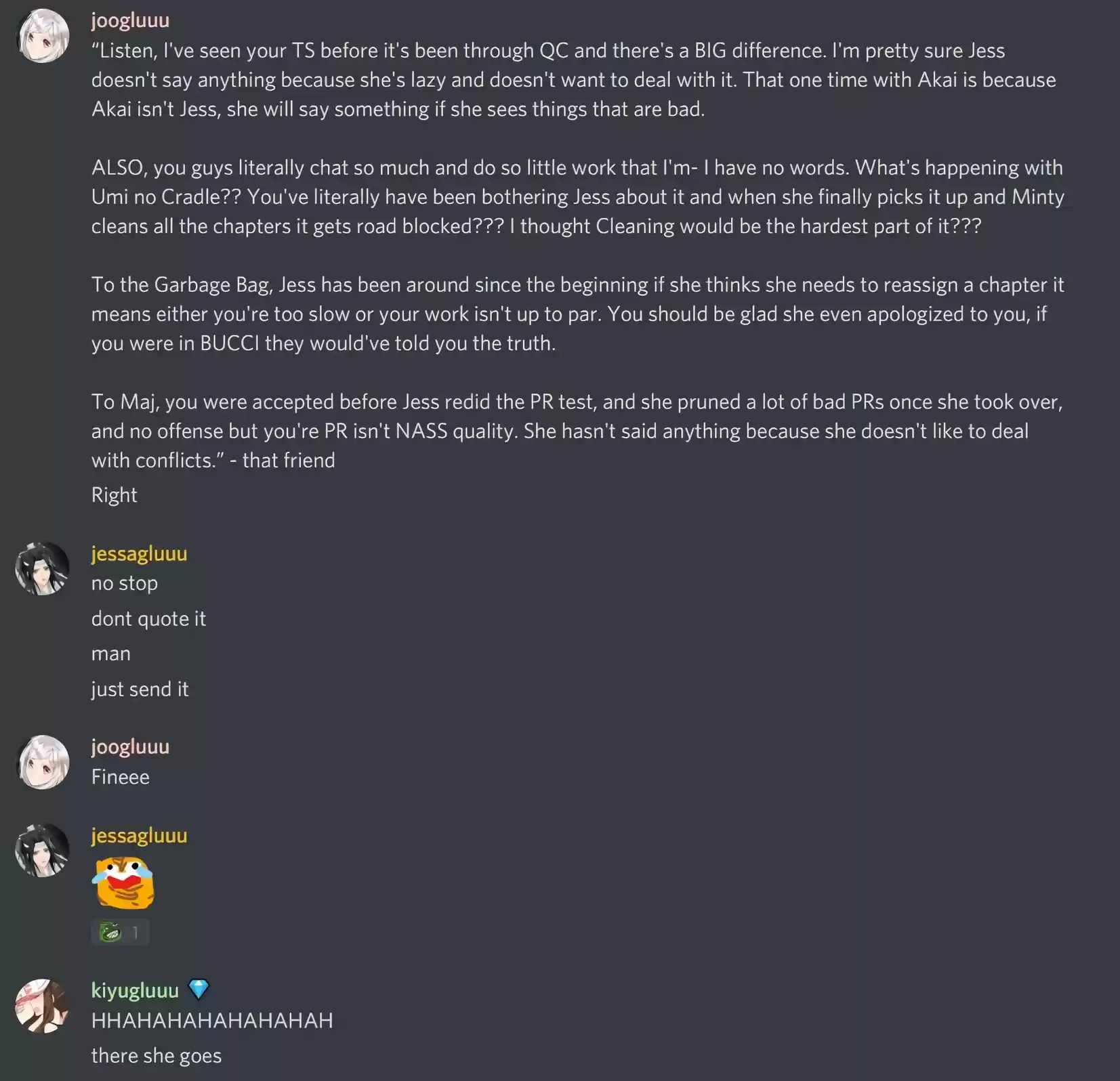Click the 'HHAHAHAHAHAHAHAH' message
The height and width of the screenshot is (1081, 1120).
pyautogui.click(x=212, y=1021)
